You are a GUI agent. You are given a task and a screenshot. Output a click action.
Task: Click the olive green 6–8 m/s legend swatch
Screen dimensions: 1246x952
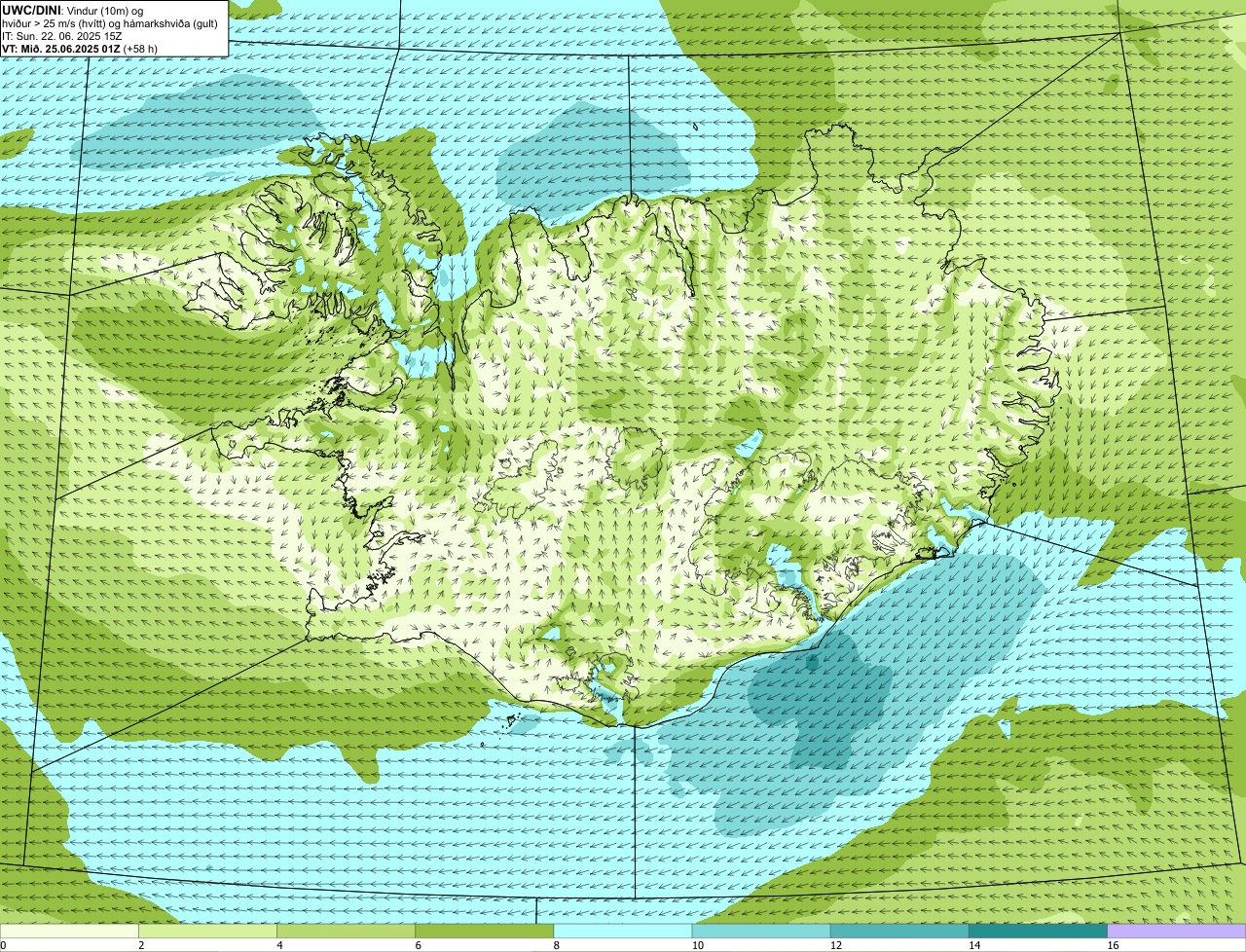point(485,931)
